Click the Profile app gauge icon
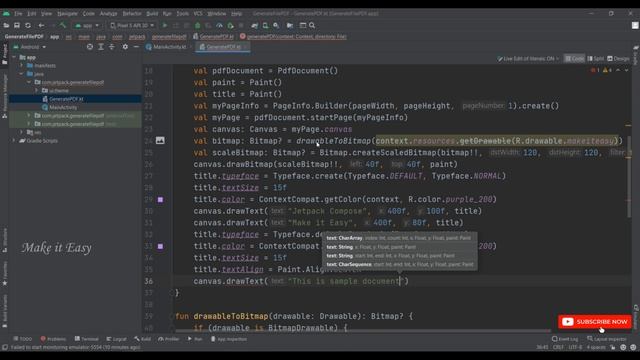640x360 pixels. 219,25
